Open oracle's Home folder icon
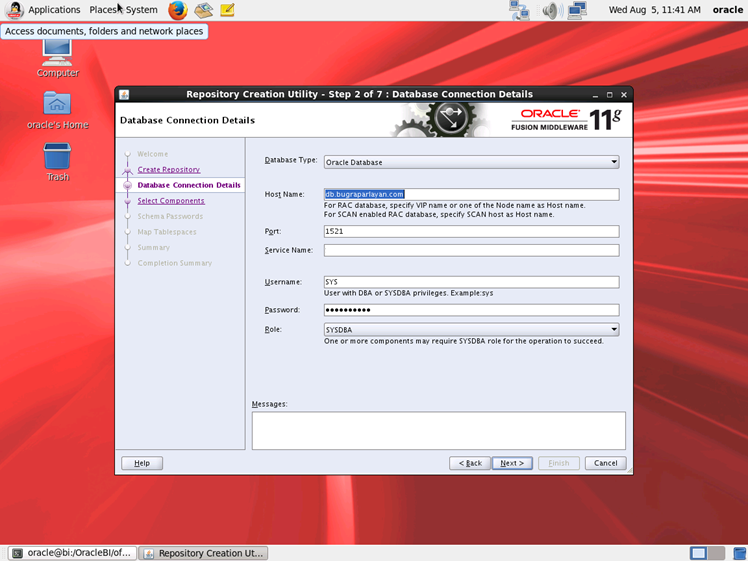Screen dimensions: 748x561 pyautogui.click(x=58, y=110)
